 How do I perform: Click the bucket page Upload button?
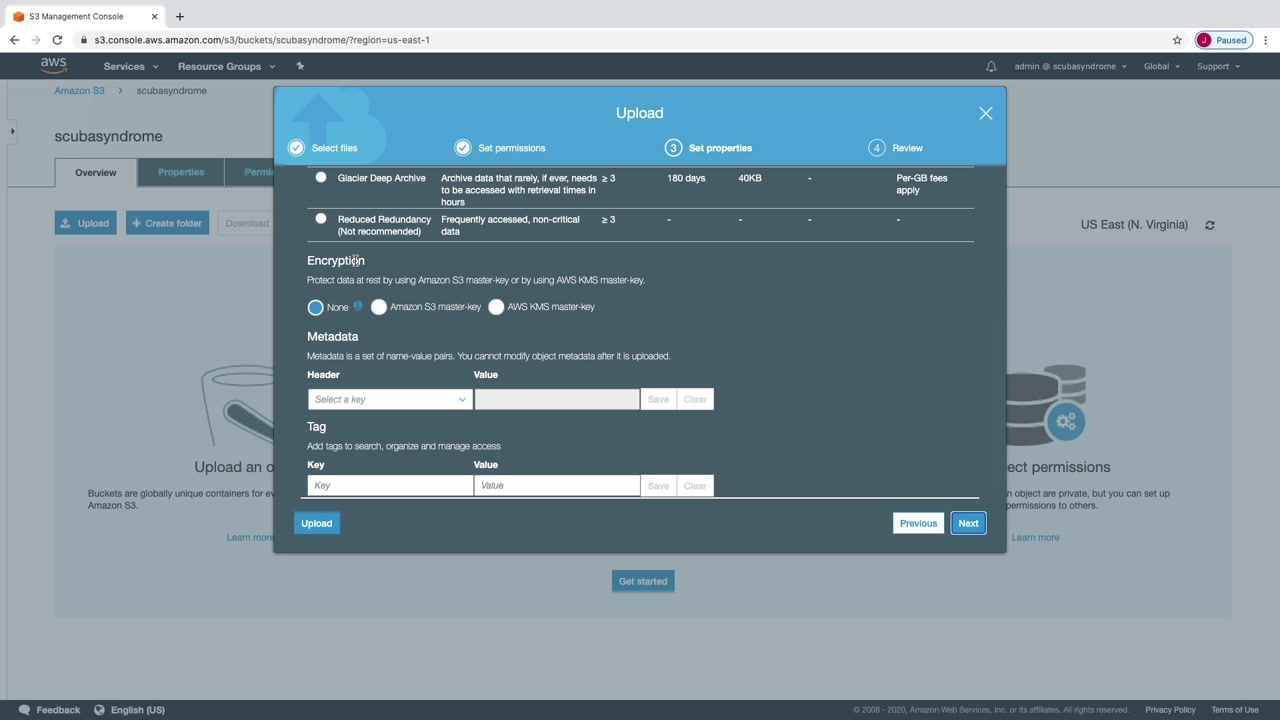86,223
